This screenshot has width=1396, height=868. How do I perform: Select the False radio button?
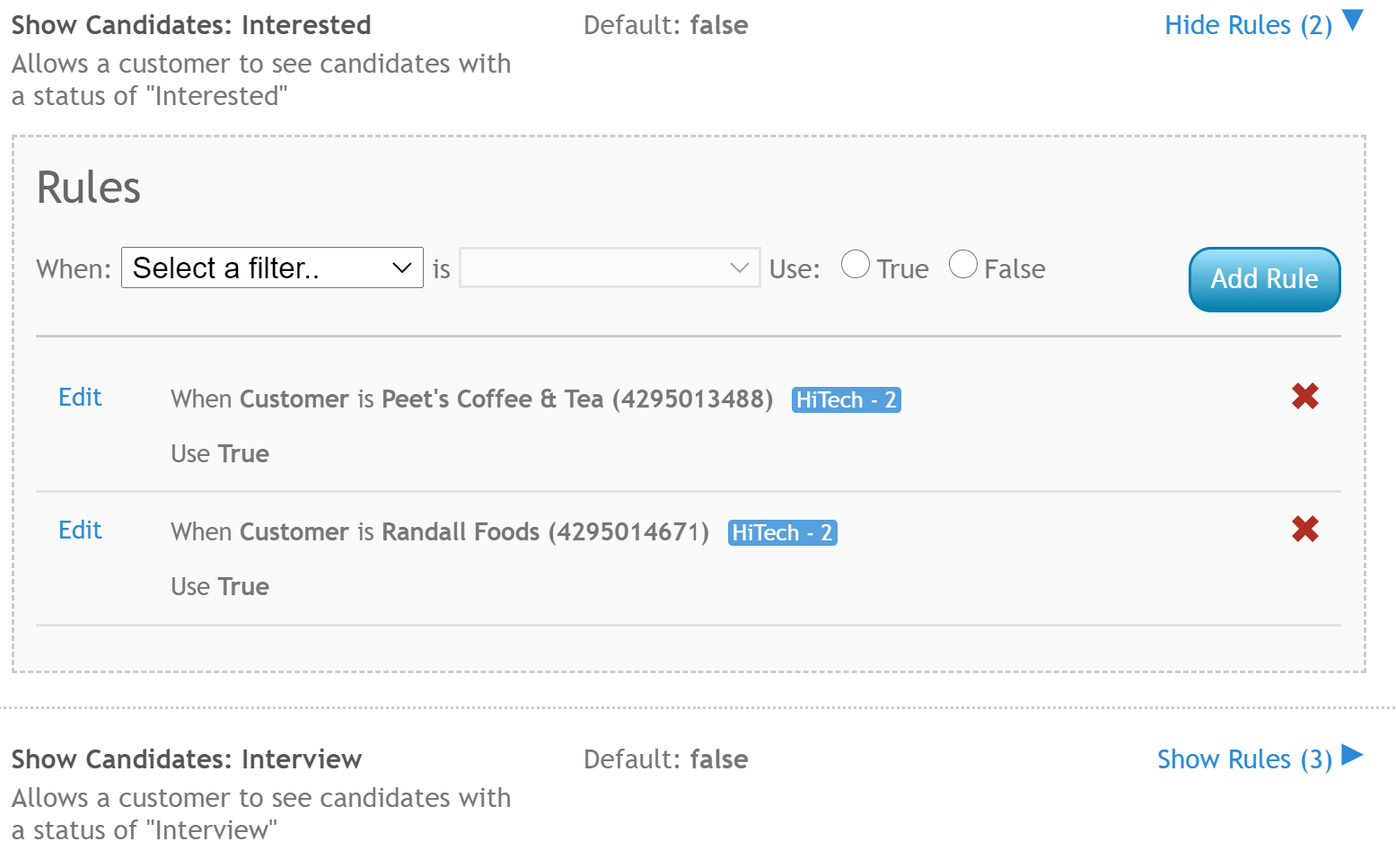(963, 265)
